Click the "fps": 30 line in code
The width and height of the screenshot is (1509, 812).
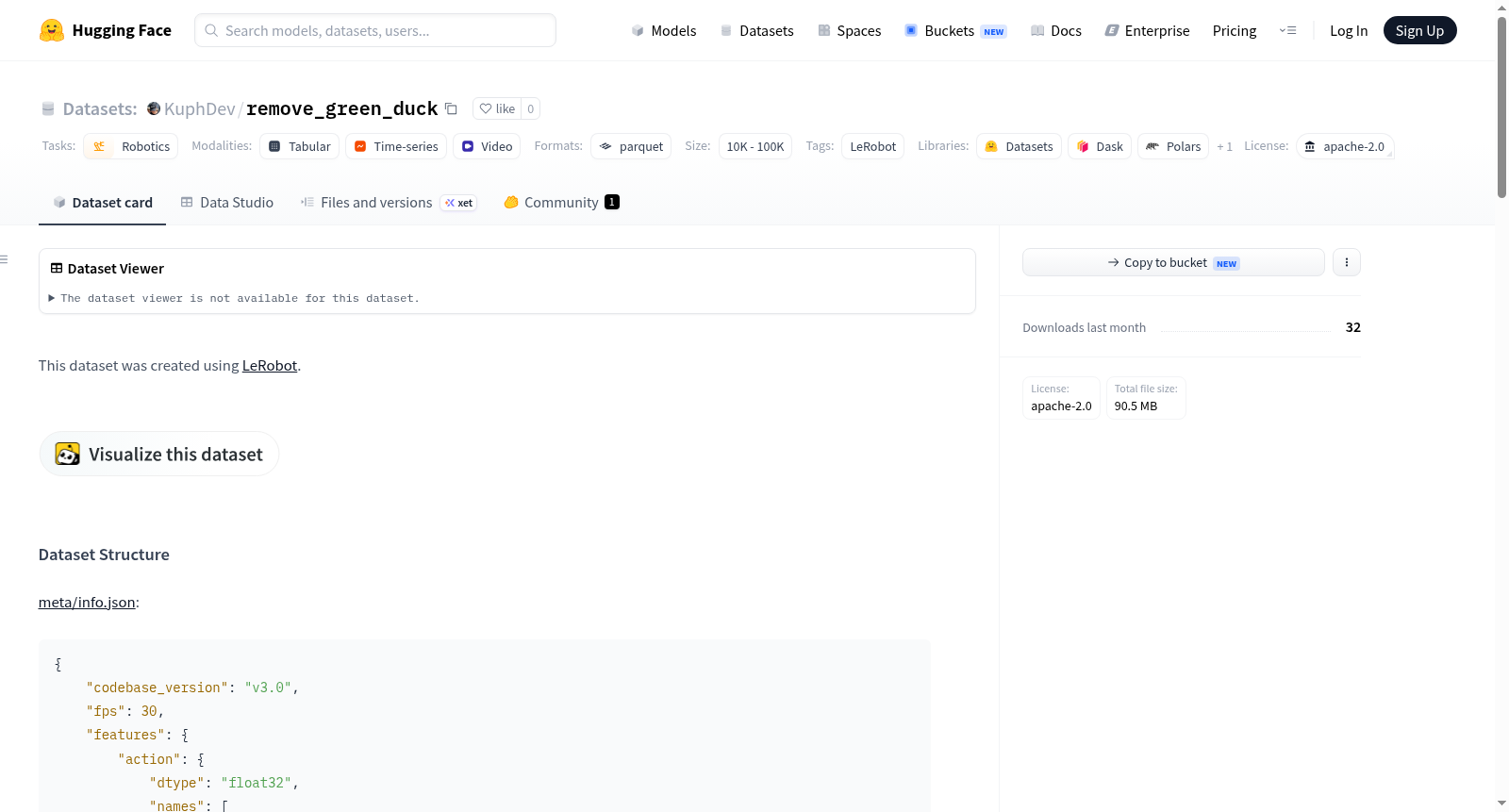(125, 711)
